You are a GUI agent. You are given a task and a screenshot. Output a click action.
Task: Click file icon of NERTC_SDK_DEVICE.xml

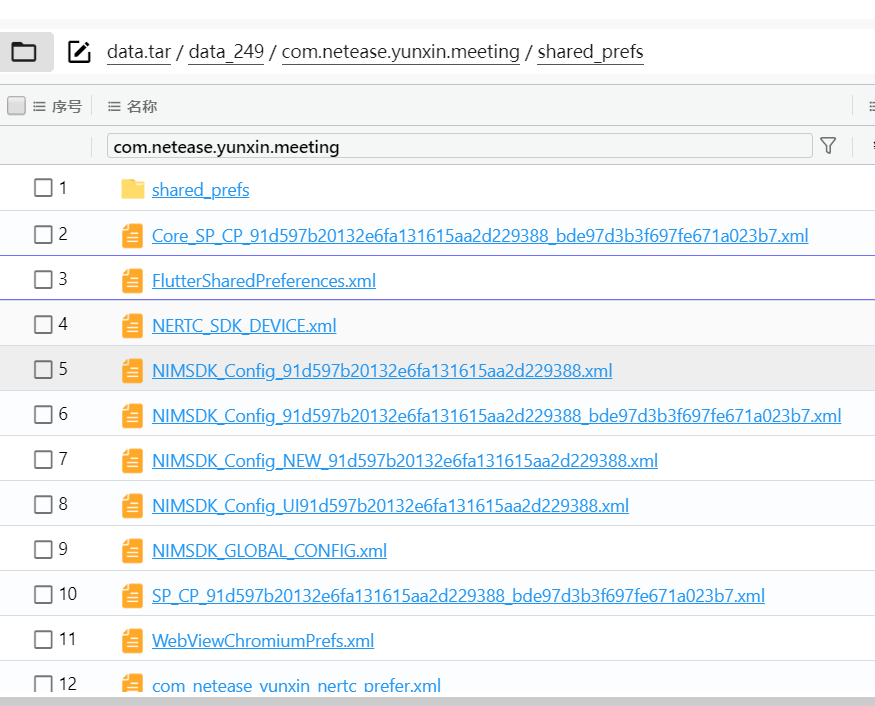tap(132, 326)
